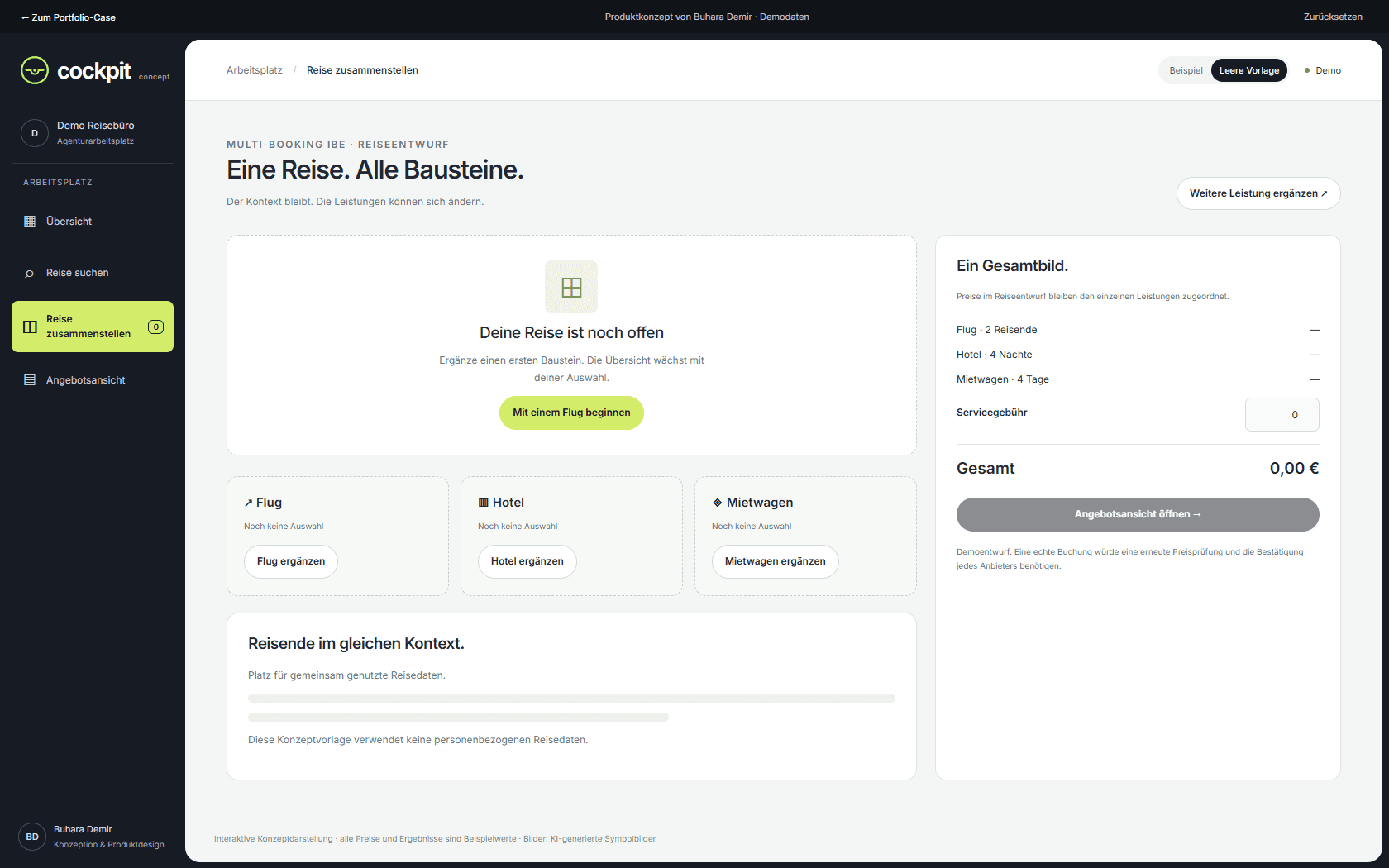Viewport: 1389px width, 868px height.
Task: Click the Hotel ergänzen button
Action: click(x=527, y=561)
